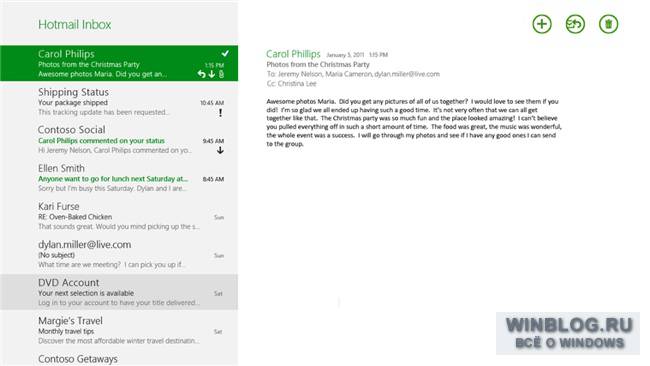Click the 9:45 AM timestamp

click(x=213, y=141)
